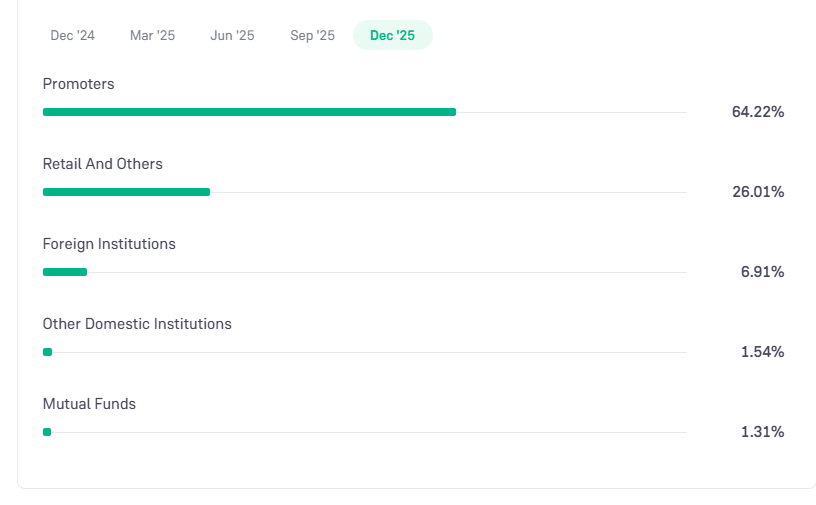Click the Foreign Institutions green bar
Viewport: 816px width, 505px height.
coord(65,272)
